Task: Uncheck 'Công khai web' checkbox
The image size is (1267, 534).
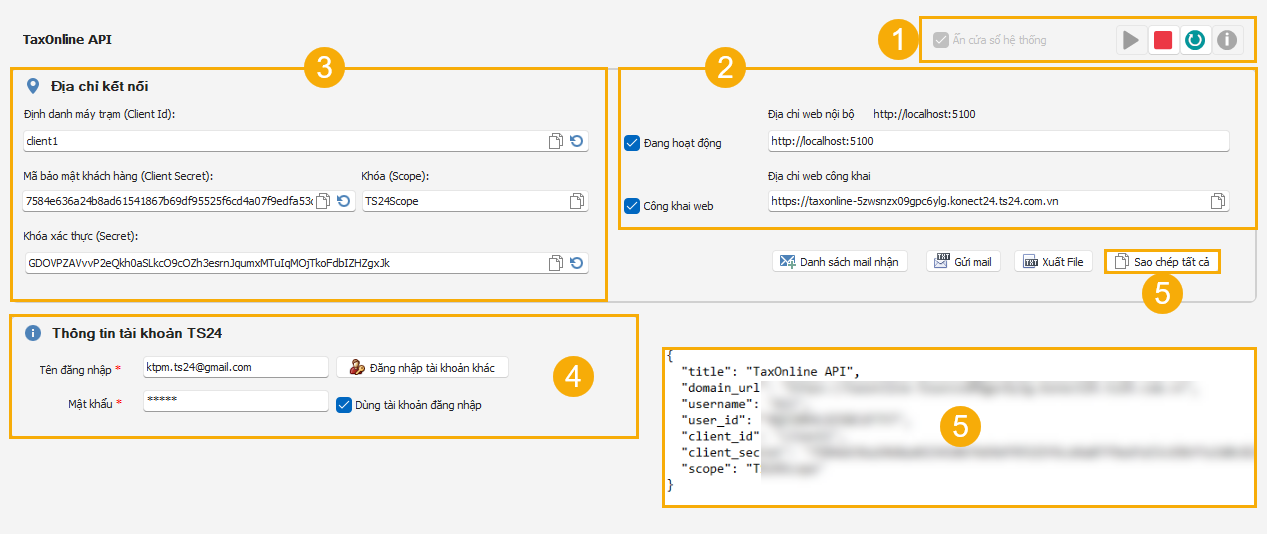Action: point(632,206)
